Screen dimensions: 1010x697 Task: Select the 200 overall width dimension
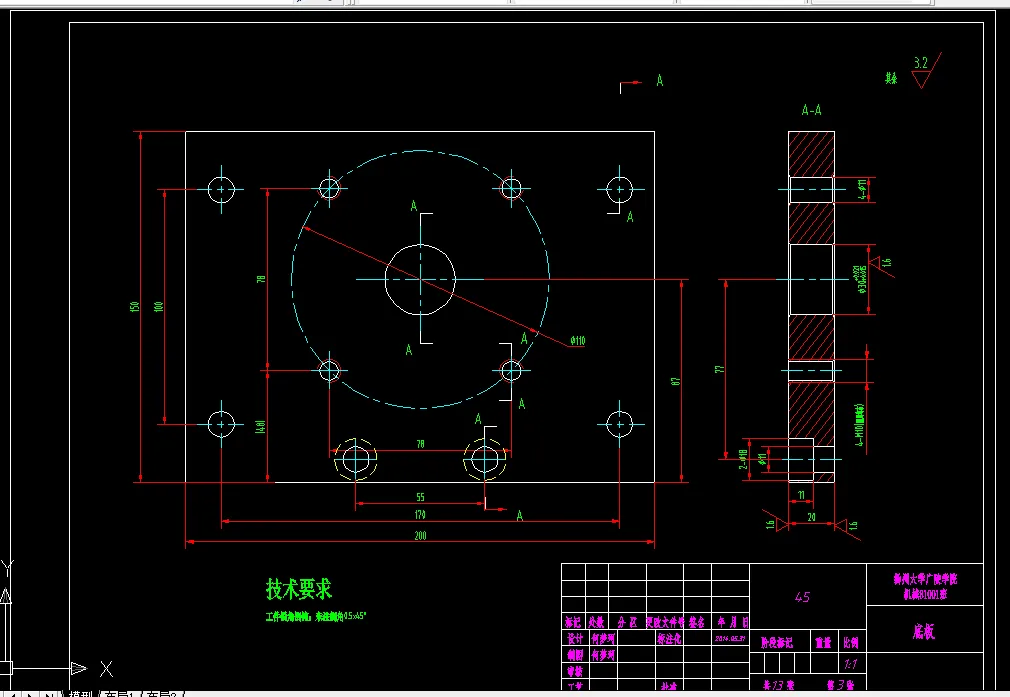tap(420, 535)
